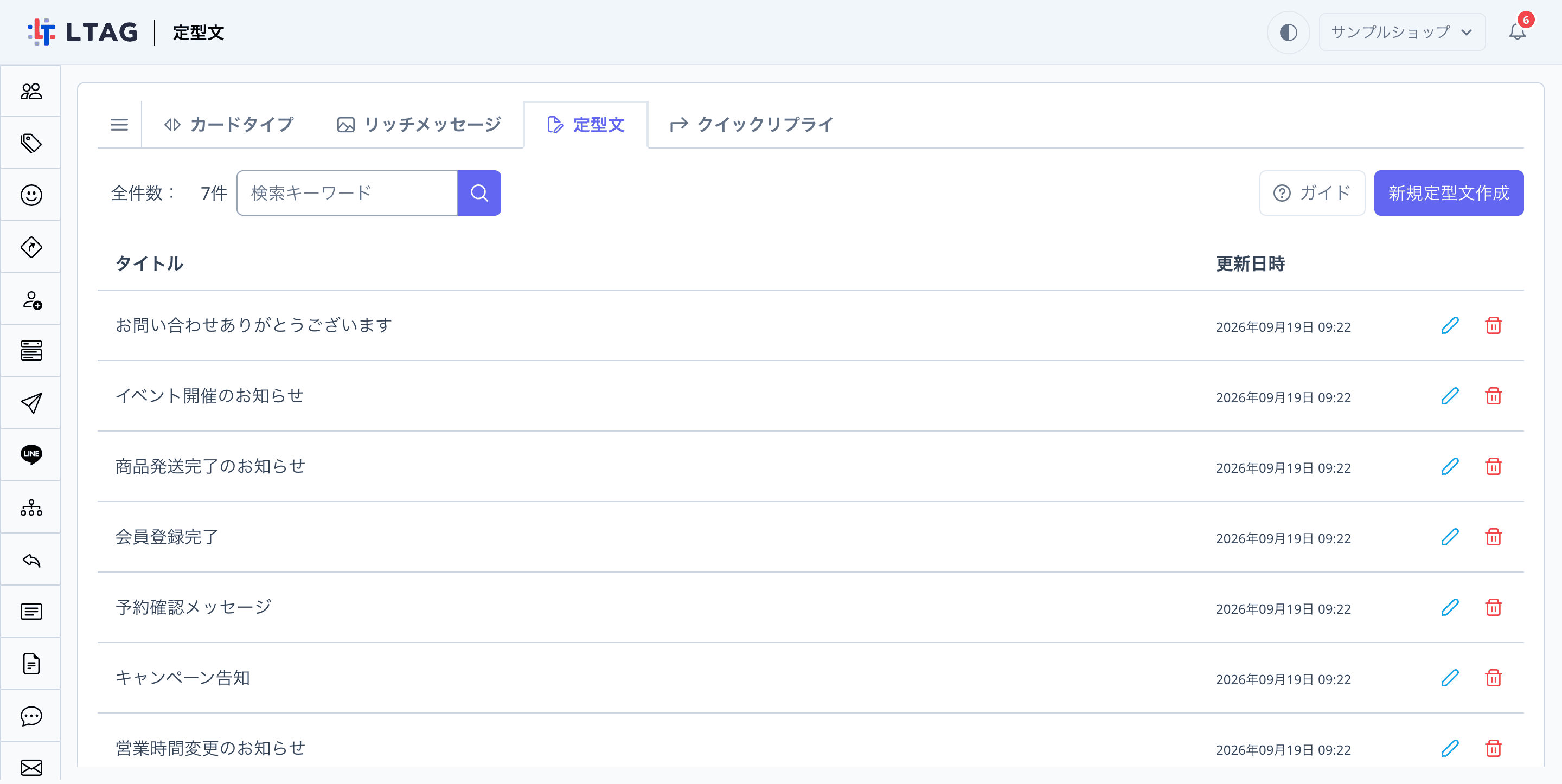Edit 商品発送完了のお知らせ template
Screen dimensions: 1562x784
(x=1450, y=466)
